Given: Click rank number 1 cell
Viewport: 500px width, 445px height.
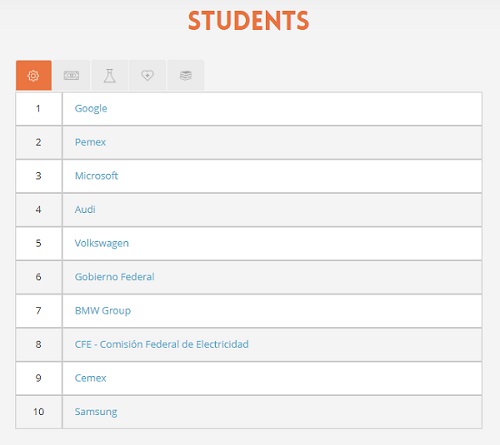Looking at the screenshot, I should (x=39, y=109).
